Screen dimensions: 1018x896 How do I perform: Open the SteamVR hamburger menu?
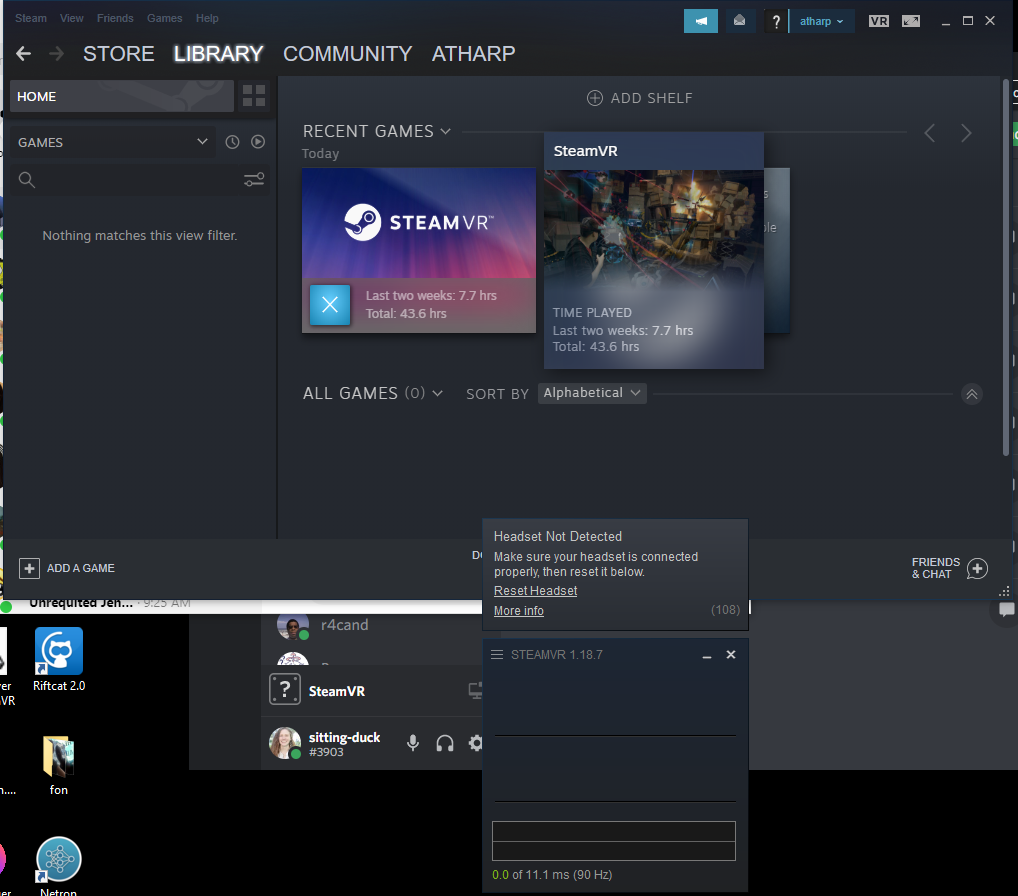pos(497,654)
